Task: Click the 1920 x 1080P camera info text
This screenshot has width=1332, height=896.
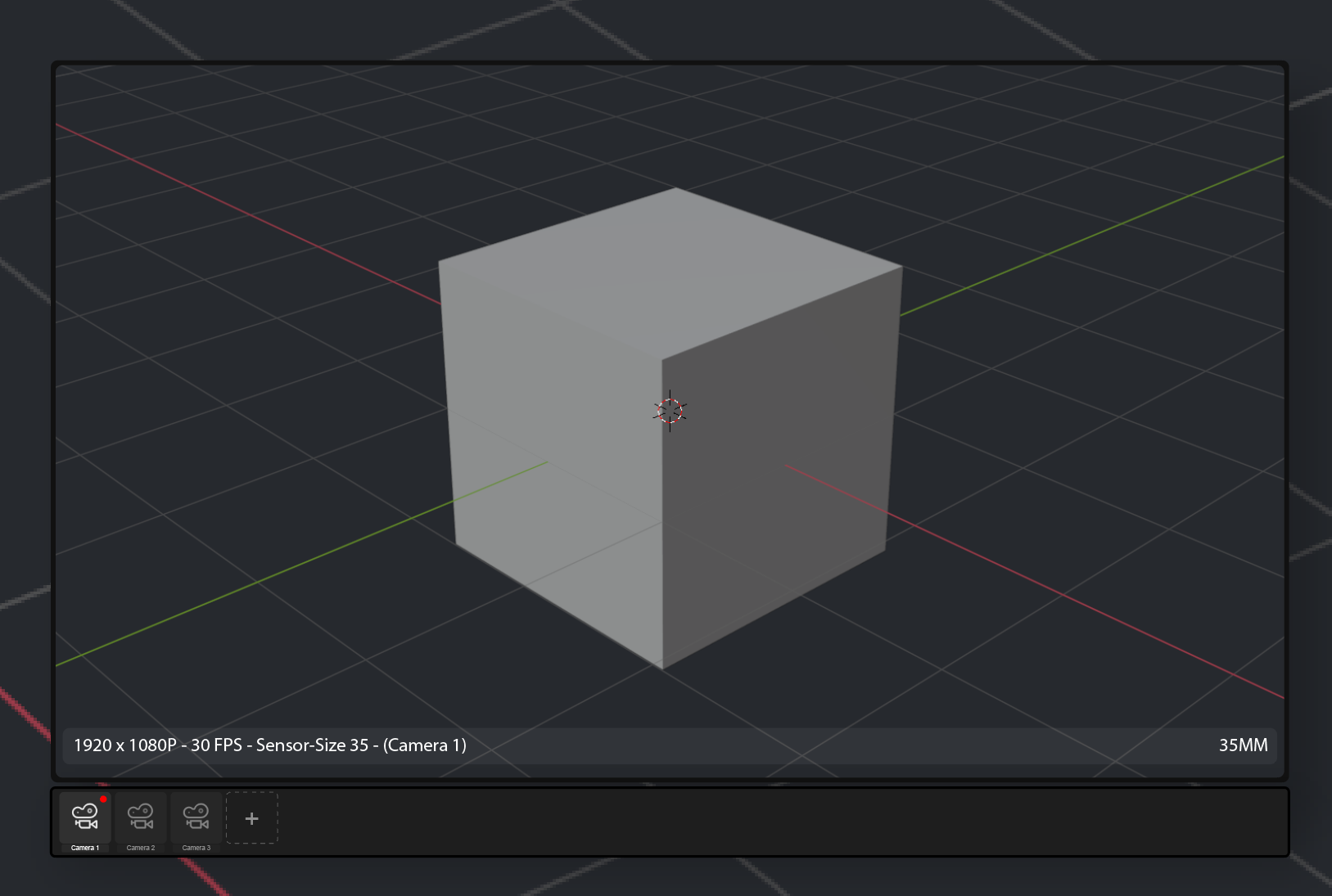Action: [x=270, y=745]
